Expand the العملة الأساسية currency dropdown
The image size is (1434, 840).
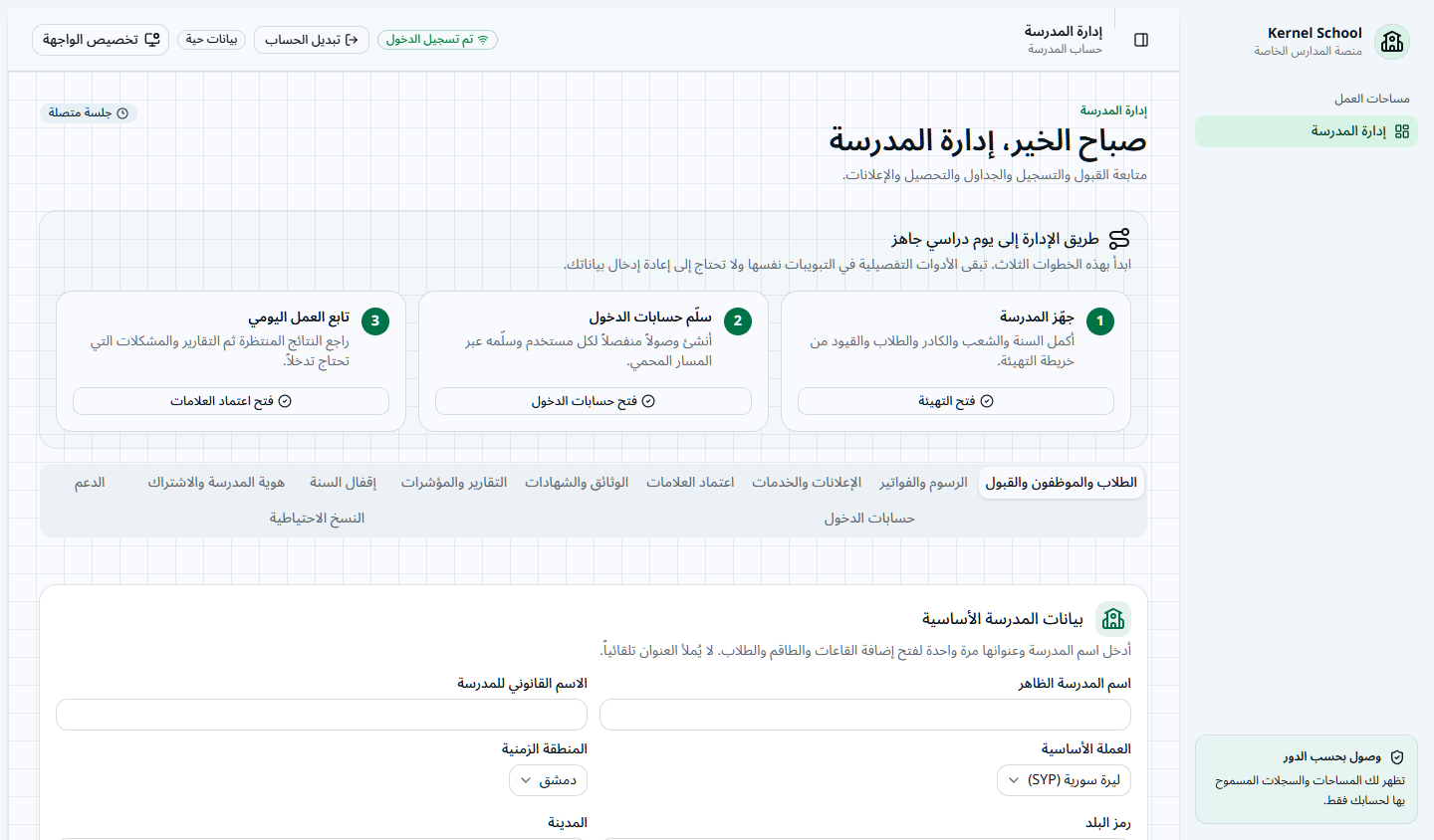click(1064, 780)
